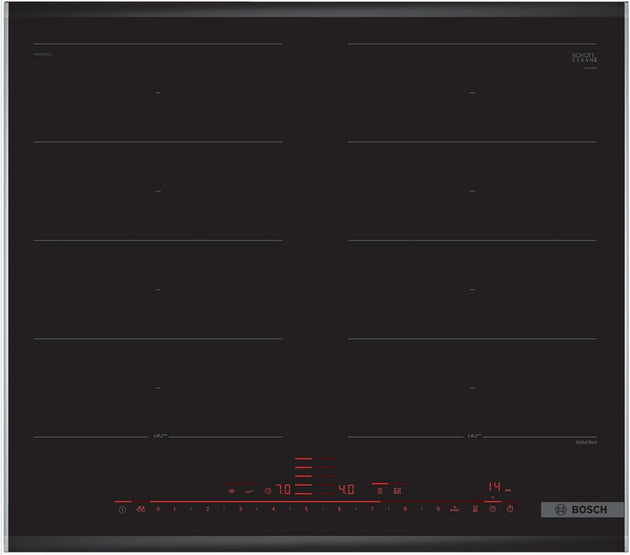
Task: Select the right FlexZone icon beside 4.0
Action: pos(397,491)
